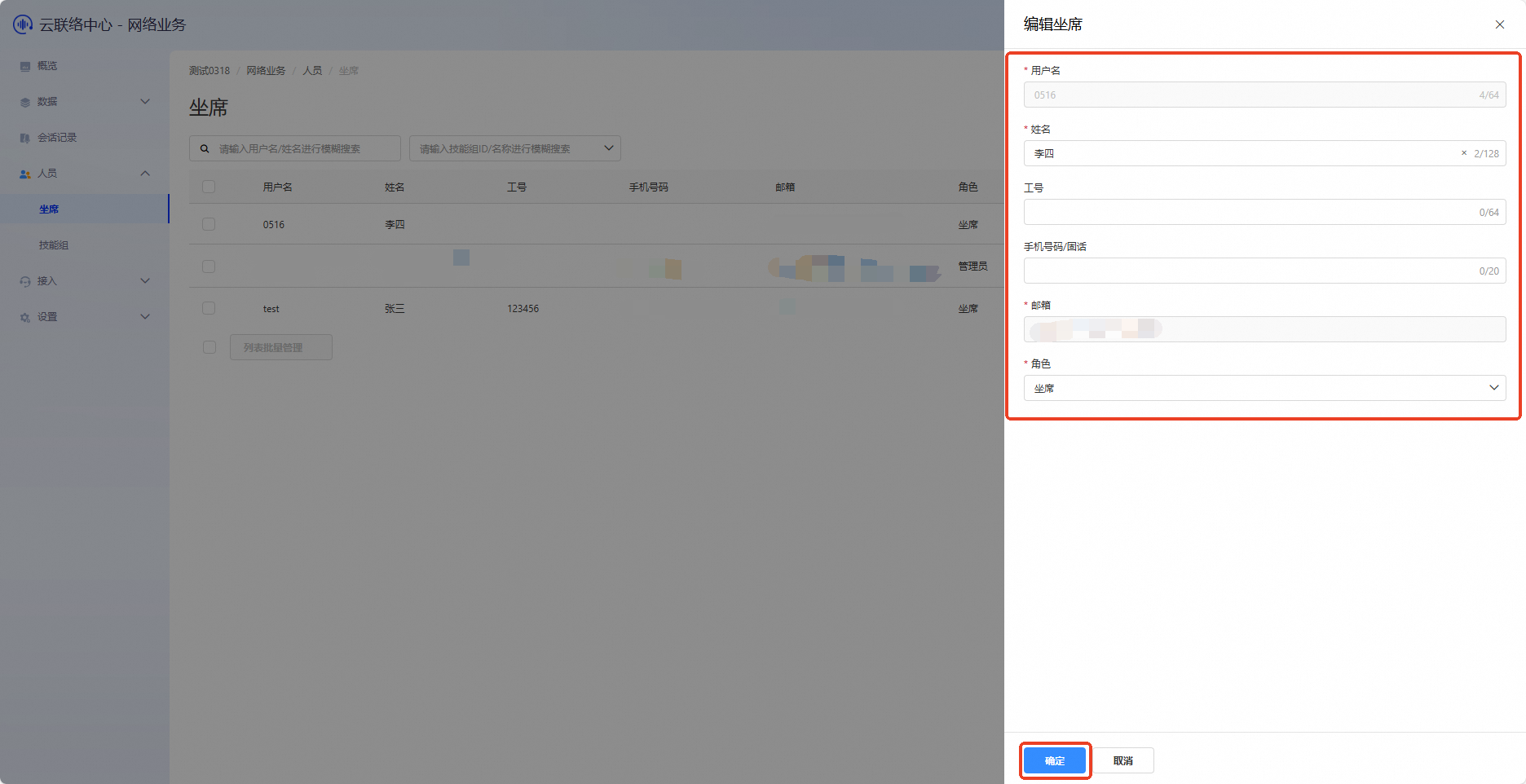
Task: Check the row checkbox for user 0516
Action: point(209,224)
